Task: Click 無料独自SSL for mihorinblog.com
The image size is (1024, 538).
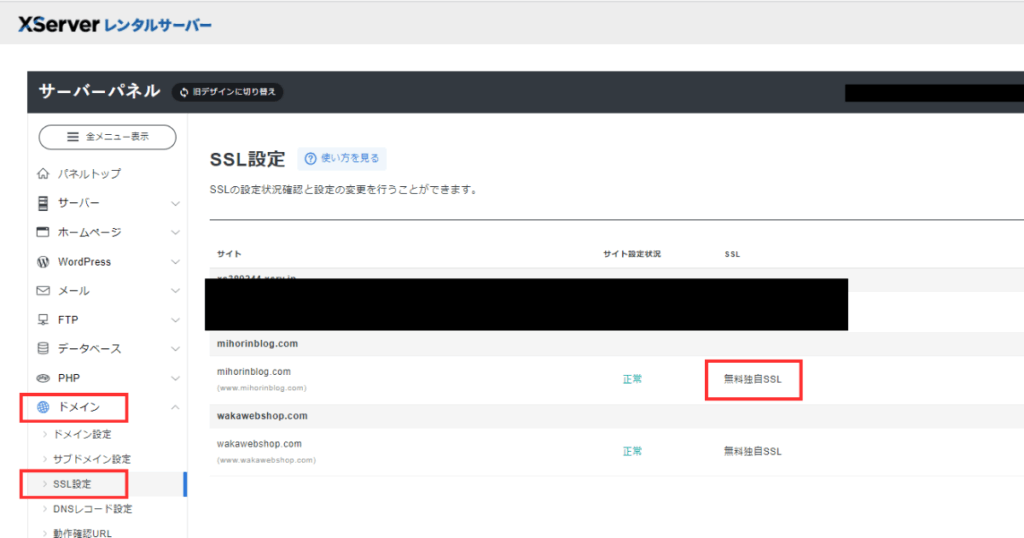Action: pos(752,380)
